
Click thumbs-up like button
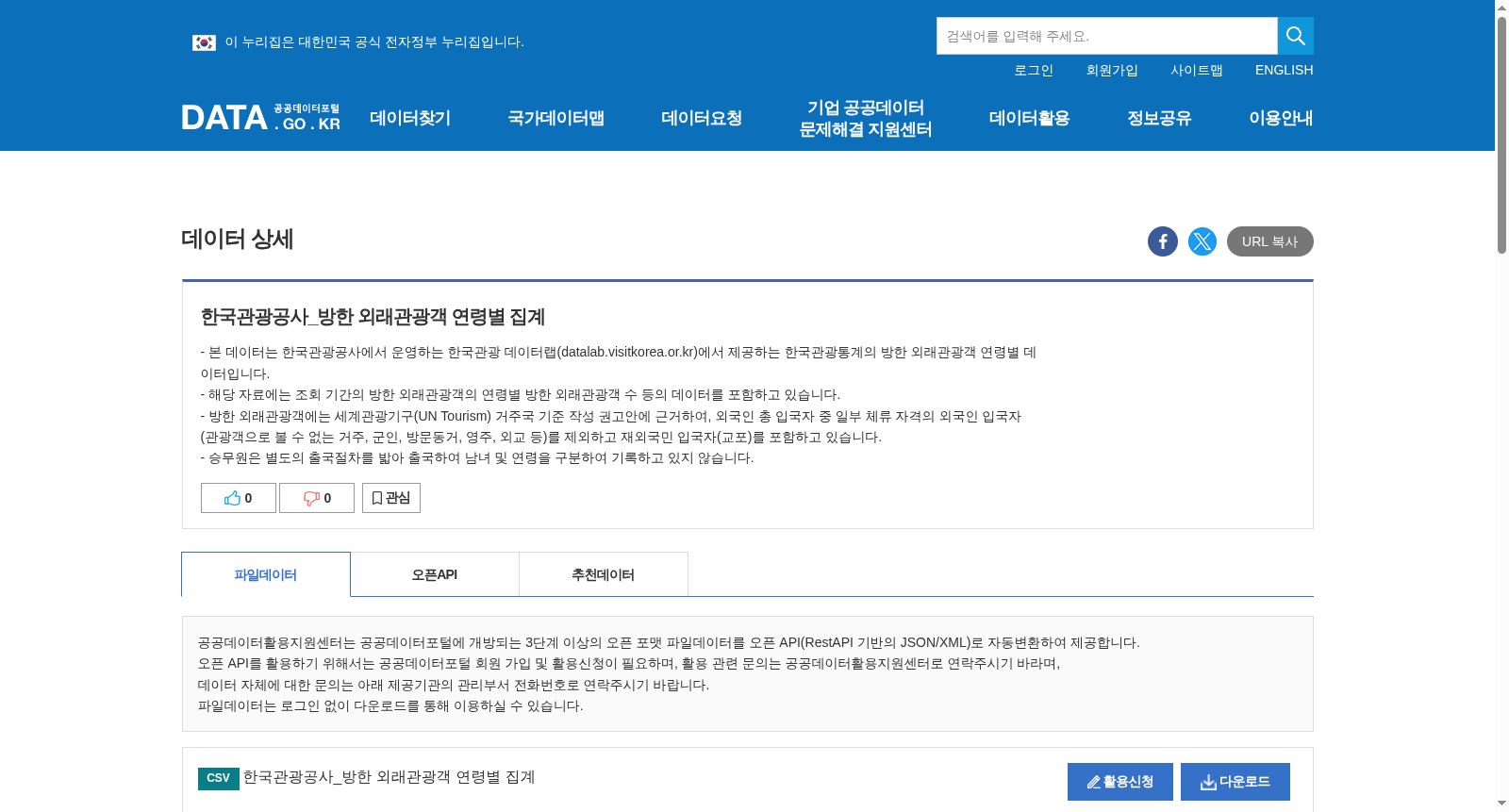tap(239, 498)
